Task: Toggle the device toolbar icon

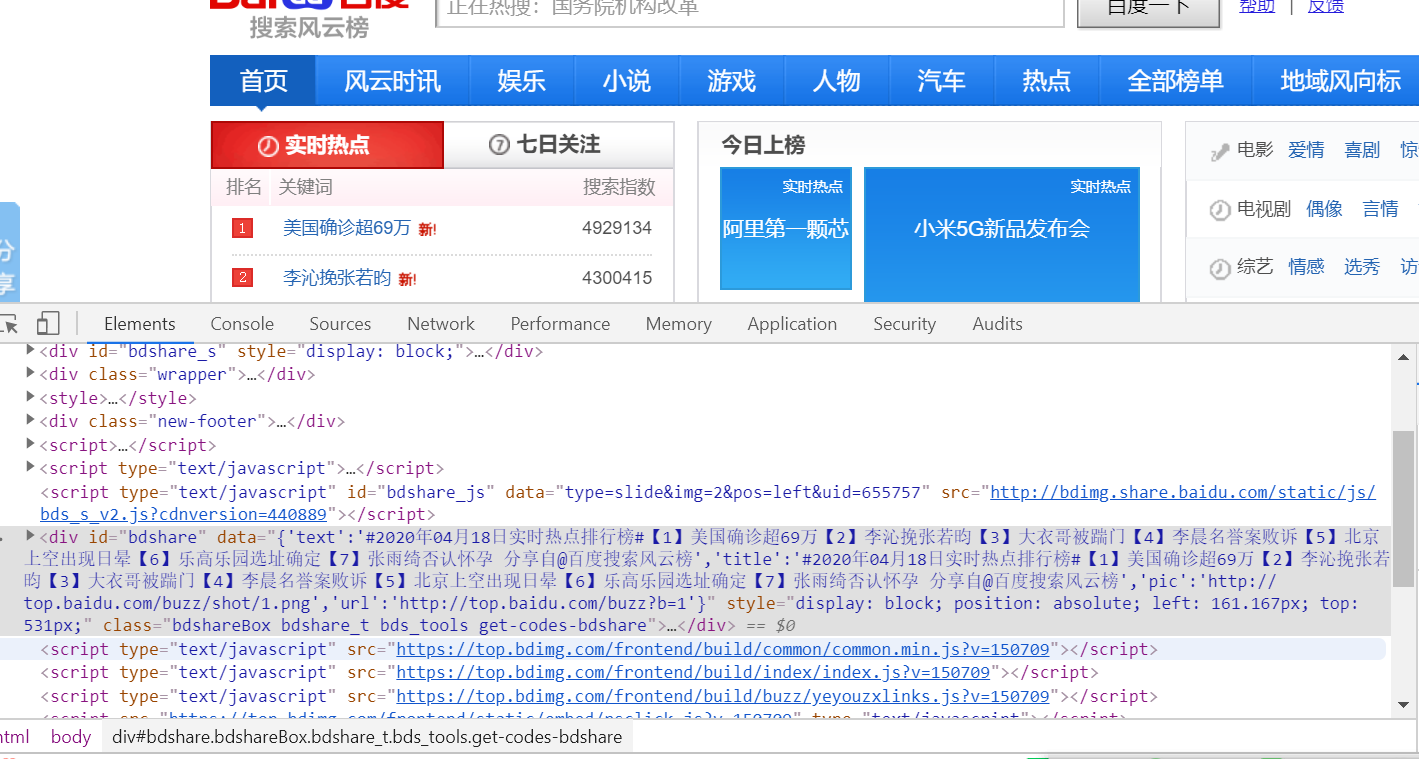Action: [47, 324]
